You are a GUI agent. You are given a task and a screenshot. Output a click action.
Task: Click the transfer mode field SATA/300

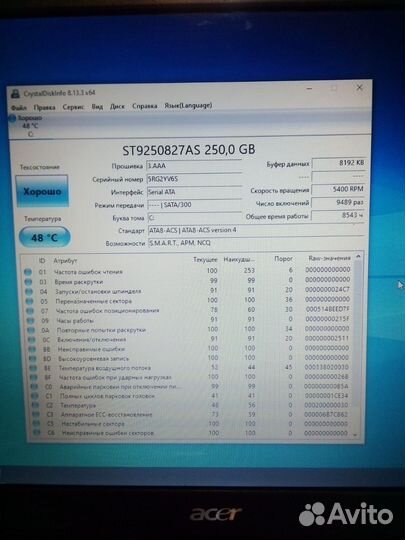(x=194, y=205)
